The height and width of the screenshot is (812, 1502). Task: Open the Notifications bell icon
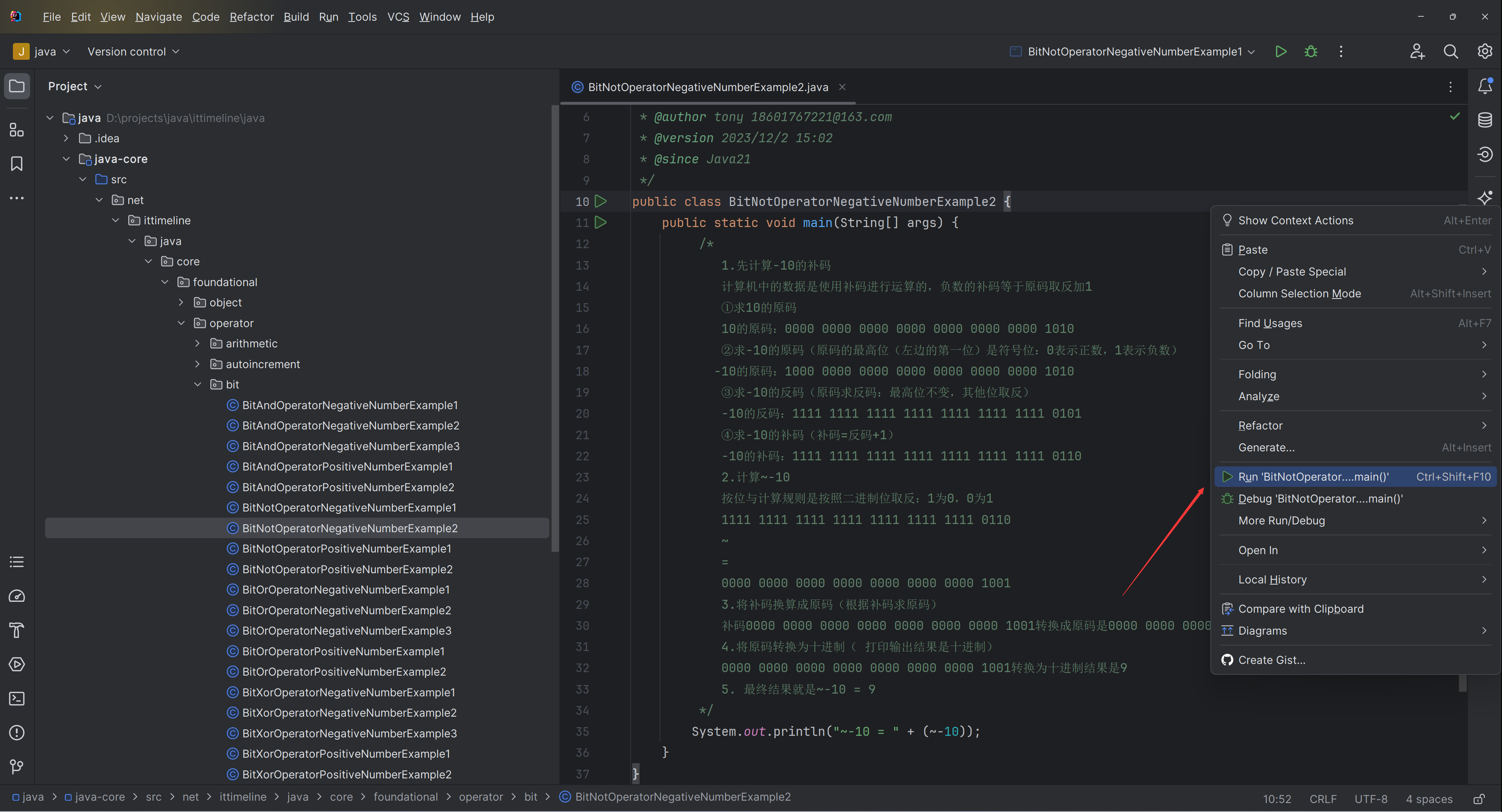coord(1485,86)
